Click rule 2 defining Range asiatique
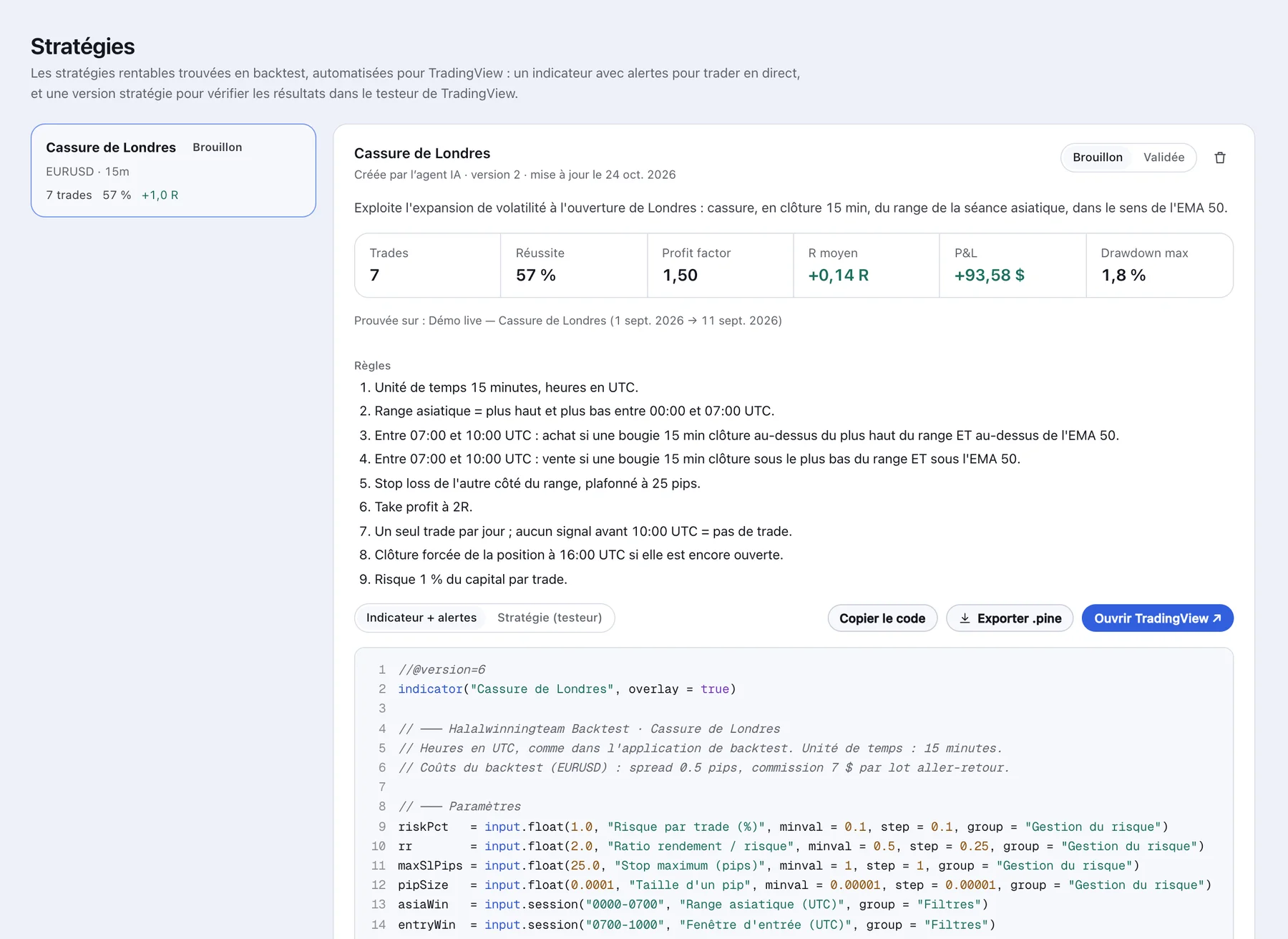 [x=567, y=411]
